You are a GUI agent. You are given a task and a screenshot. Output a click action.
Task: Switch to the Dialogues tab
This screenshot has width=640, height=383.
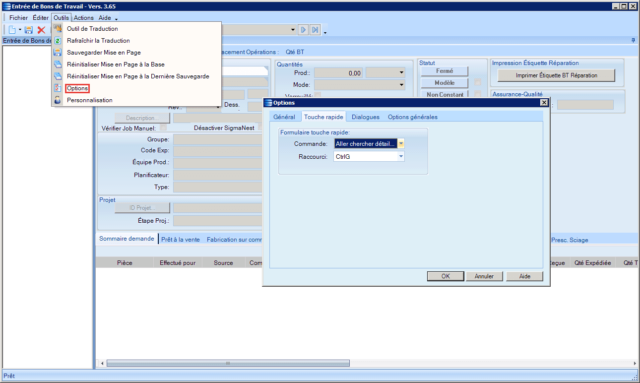point(365,117)
